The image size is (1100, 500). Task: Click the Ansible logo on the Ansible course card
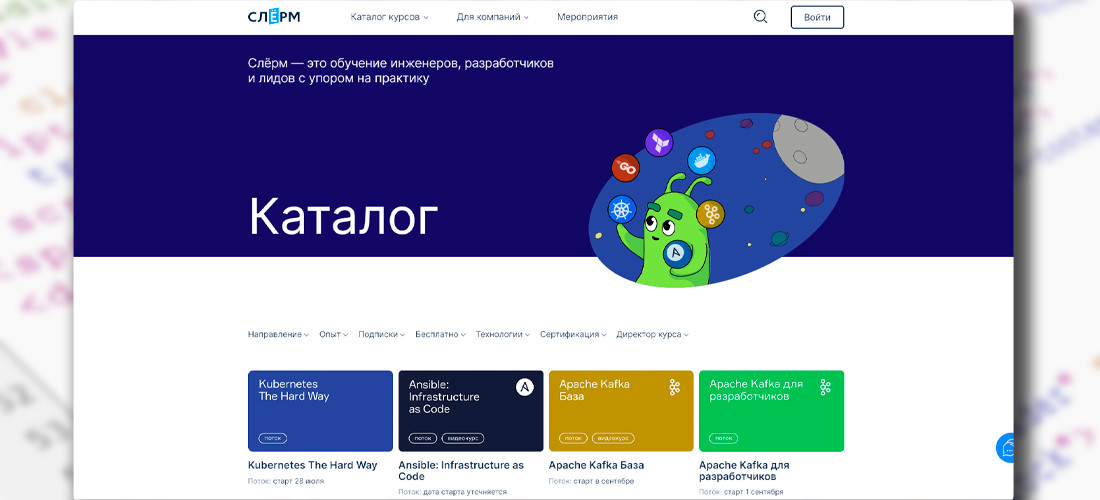(x=525, y=387)
